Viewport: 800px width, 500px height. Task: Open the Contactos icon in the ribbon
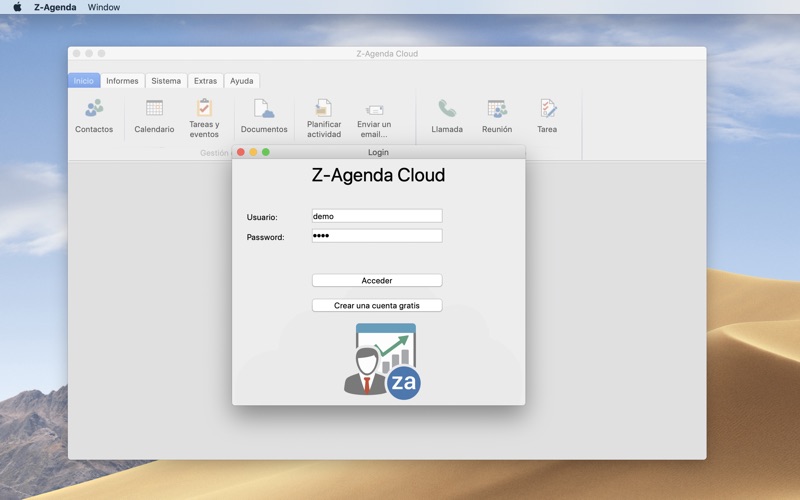click(x=94, y=108)
